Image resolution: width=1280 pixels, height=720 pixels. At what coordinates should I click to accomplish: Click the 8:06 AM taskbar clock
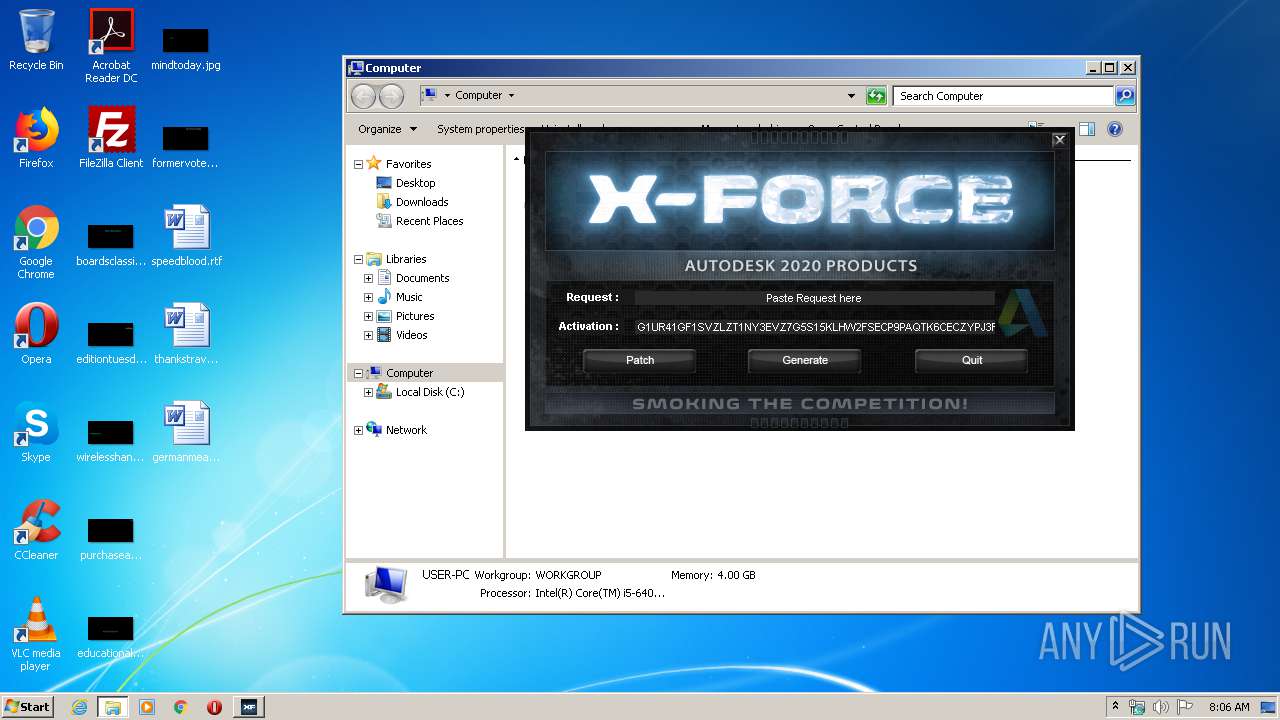pos(1229,707)
